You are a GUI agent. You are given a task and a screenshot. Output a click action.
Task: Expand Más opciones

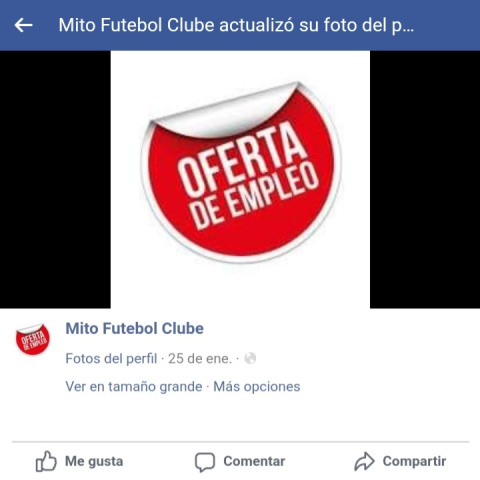click(x=257, y=387)
